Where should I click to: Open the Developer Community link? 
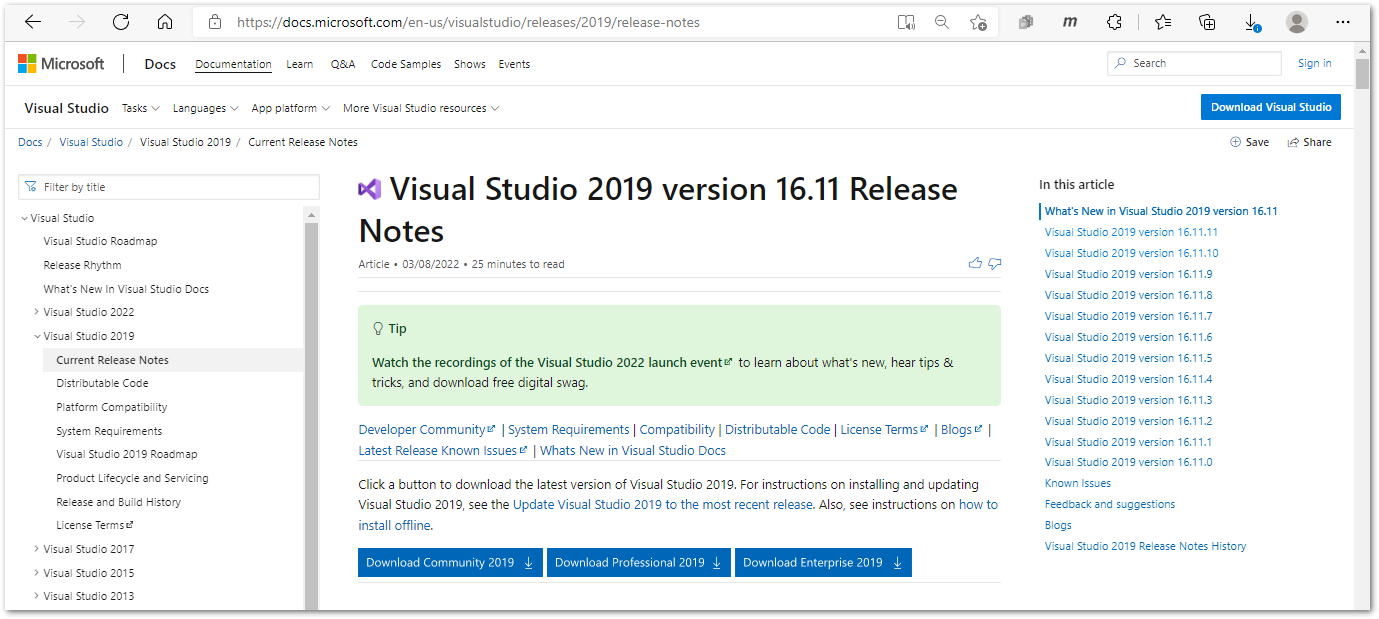tap(427, 430)
